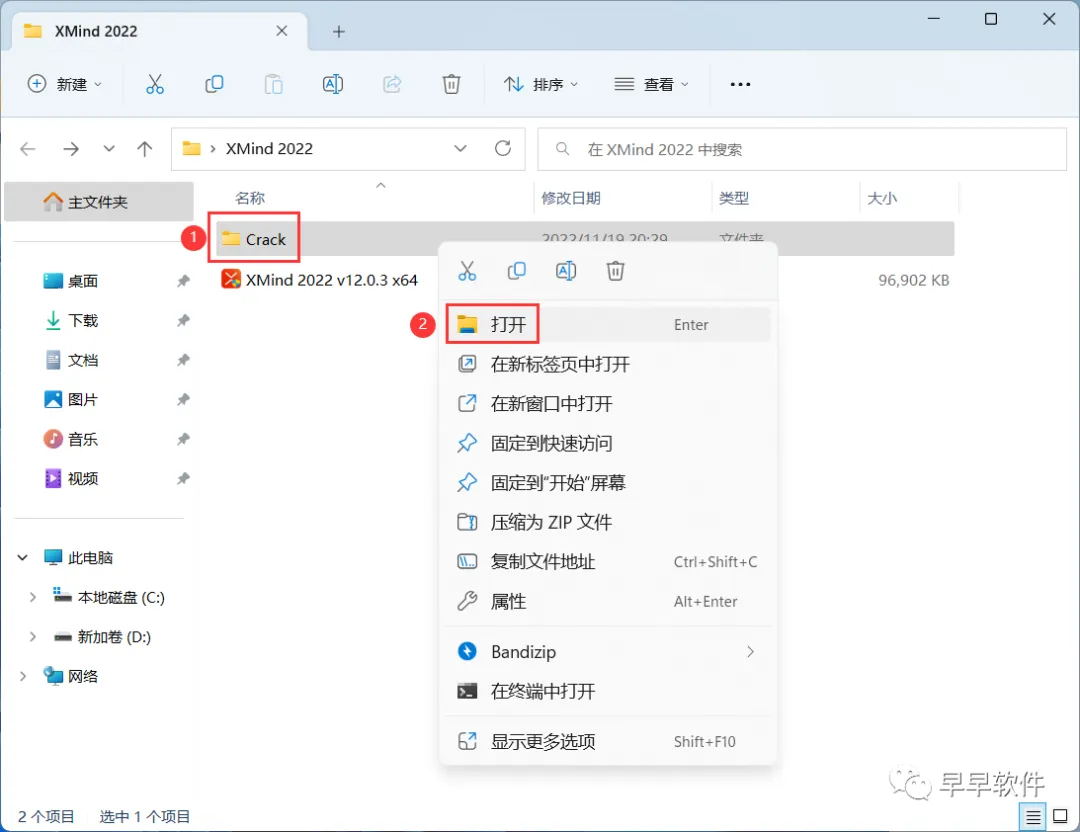This screenshot has height=832, width=1080.
Task: Click the toolbar Paste clipboard icon
Action: 273,84
